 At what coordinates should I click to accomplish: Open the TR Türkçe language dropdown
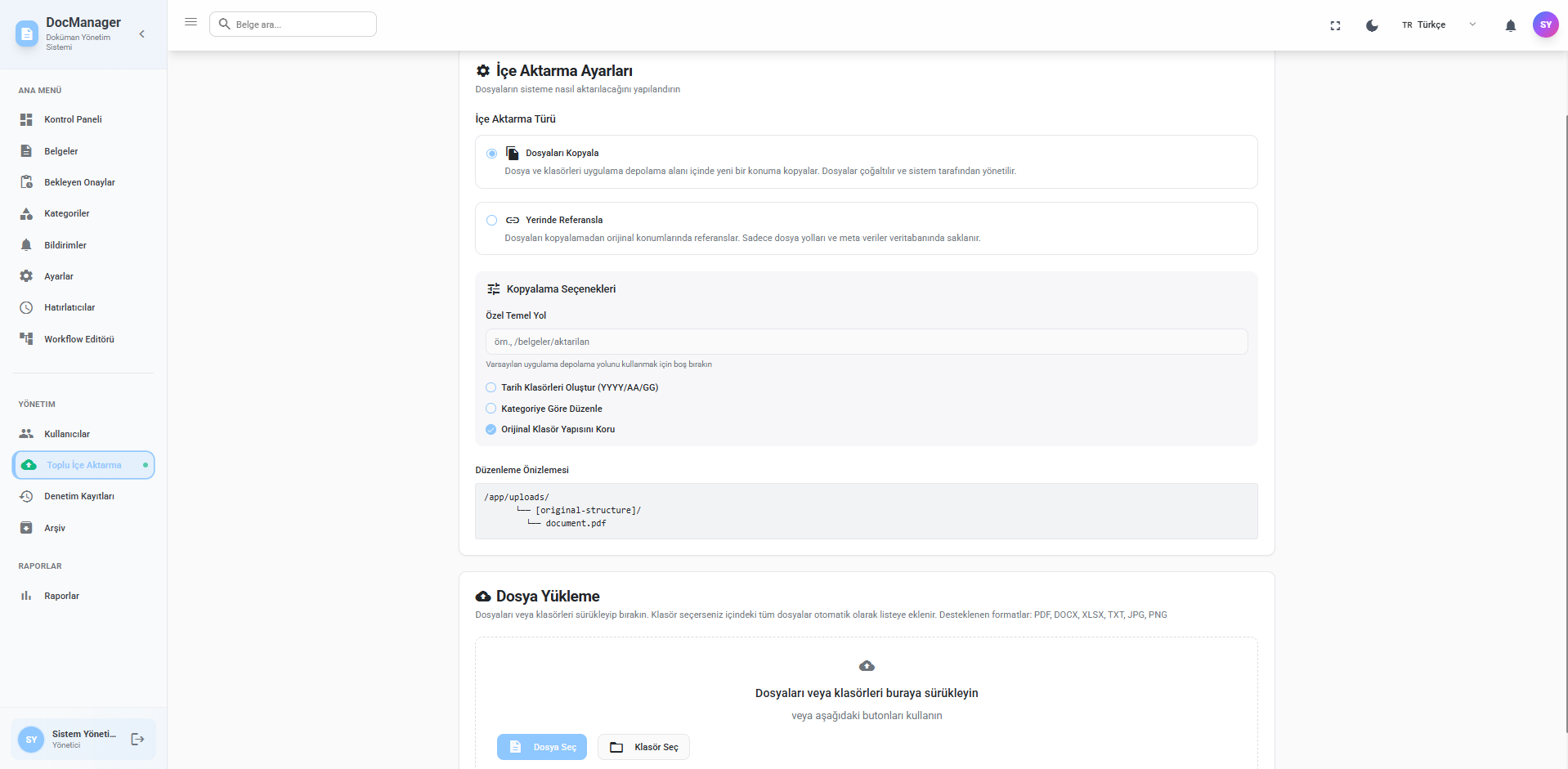coord(1439,25)
